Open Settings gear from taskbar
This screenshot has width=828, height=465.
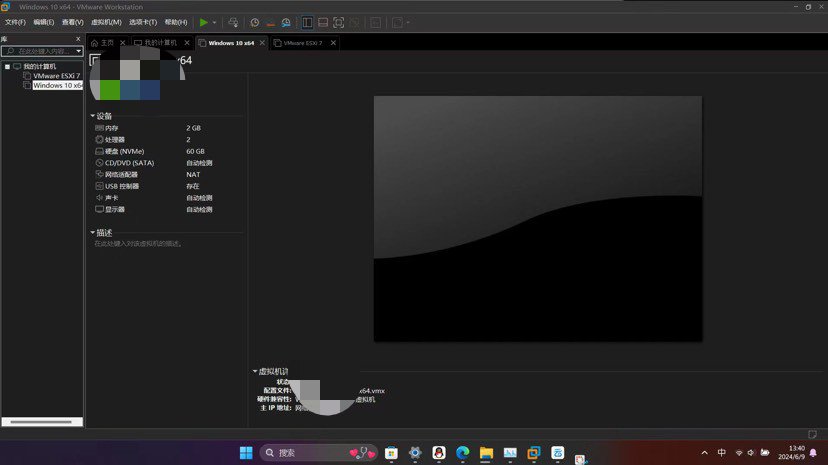pos(415,453)
